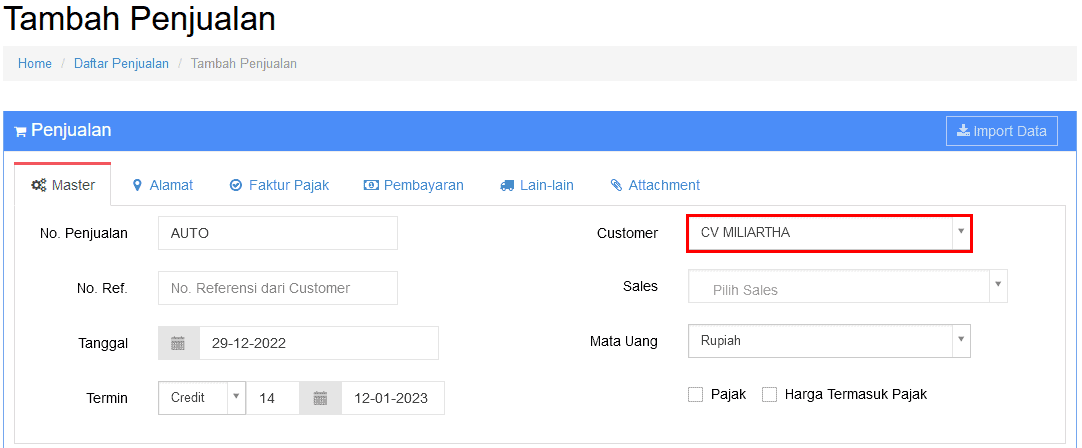1082x448 pixels.
Task: Click the paperclip icon of Attachment tab
Action: coord(616,185)
